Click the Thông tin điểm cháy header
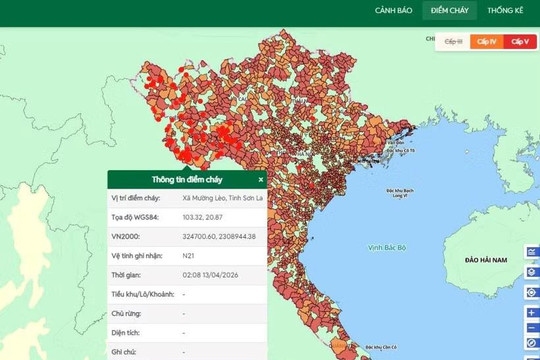The height and width of the screenshot is (360, 540). click(x=187, y=179)
